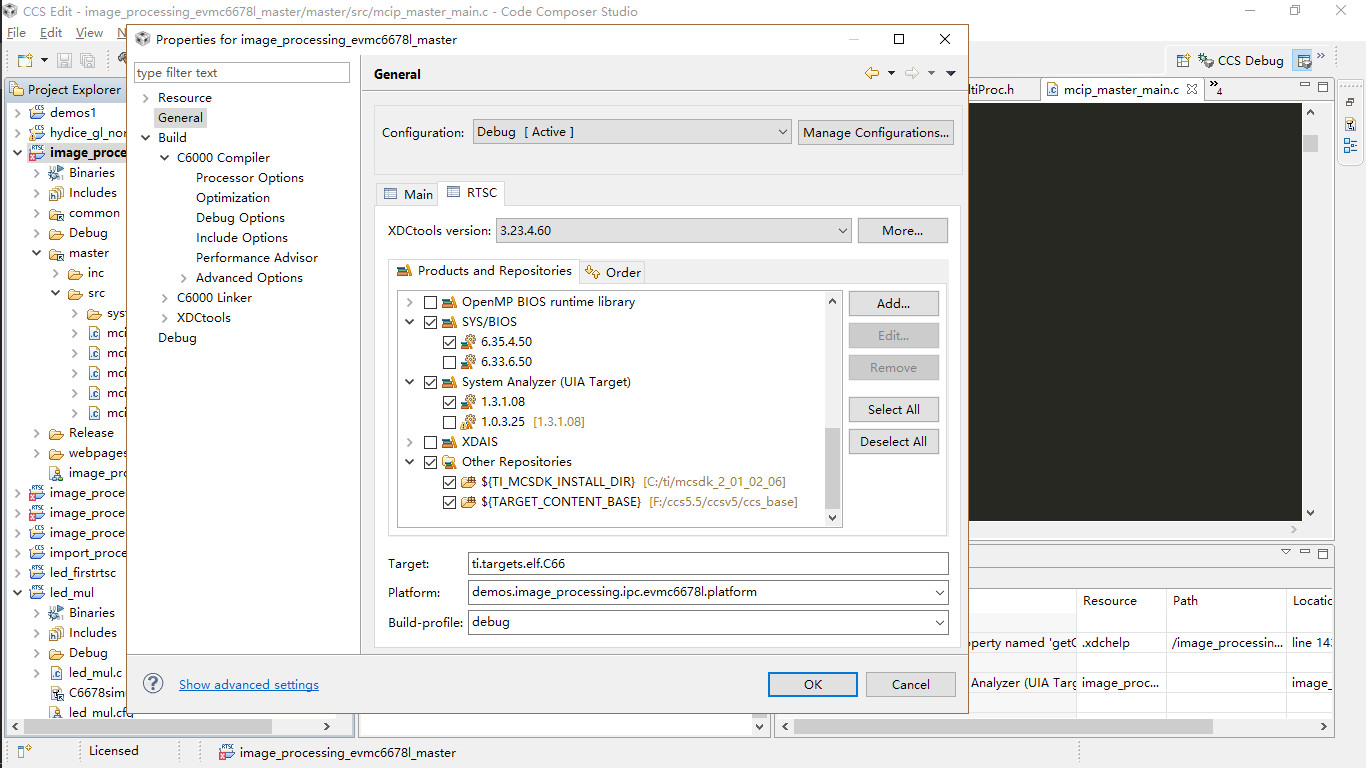The width and height of the screenshot is (1366, 768).
Task: Click the Add... button
Action: tap(893, 303)
